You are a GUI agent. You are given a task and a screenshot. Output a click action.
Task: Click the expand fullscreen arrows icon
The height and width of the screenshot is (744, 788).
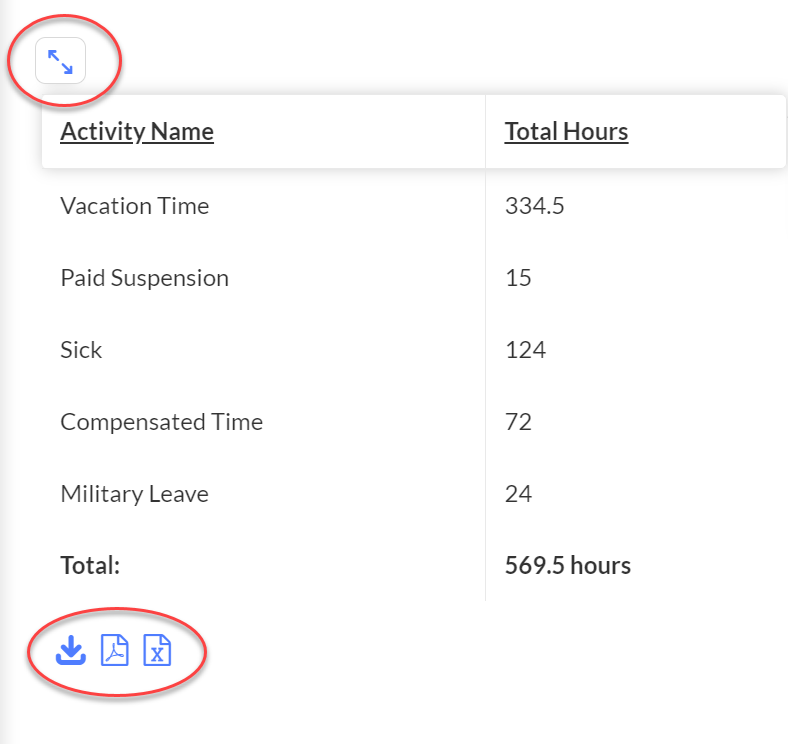click(x=60, y=61)
